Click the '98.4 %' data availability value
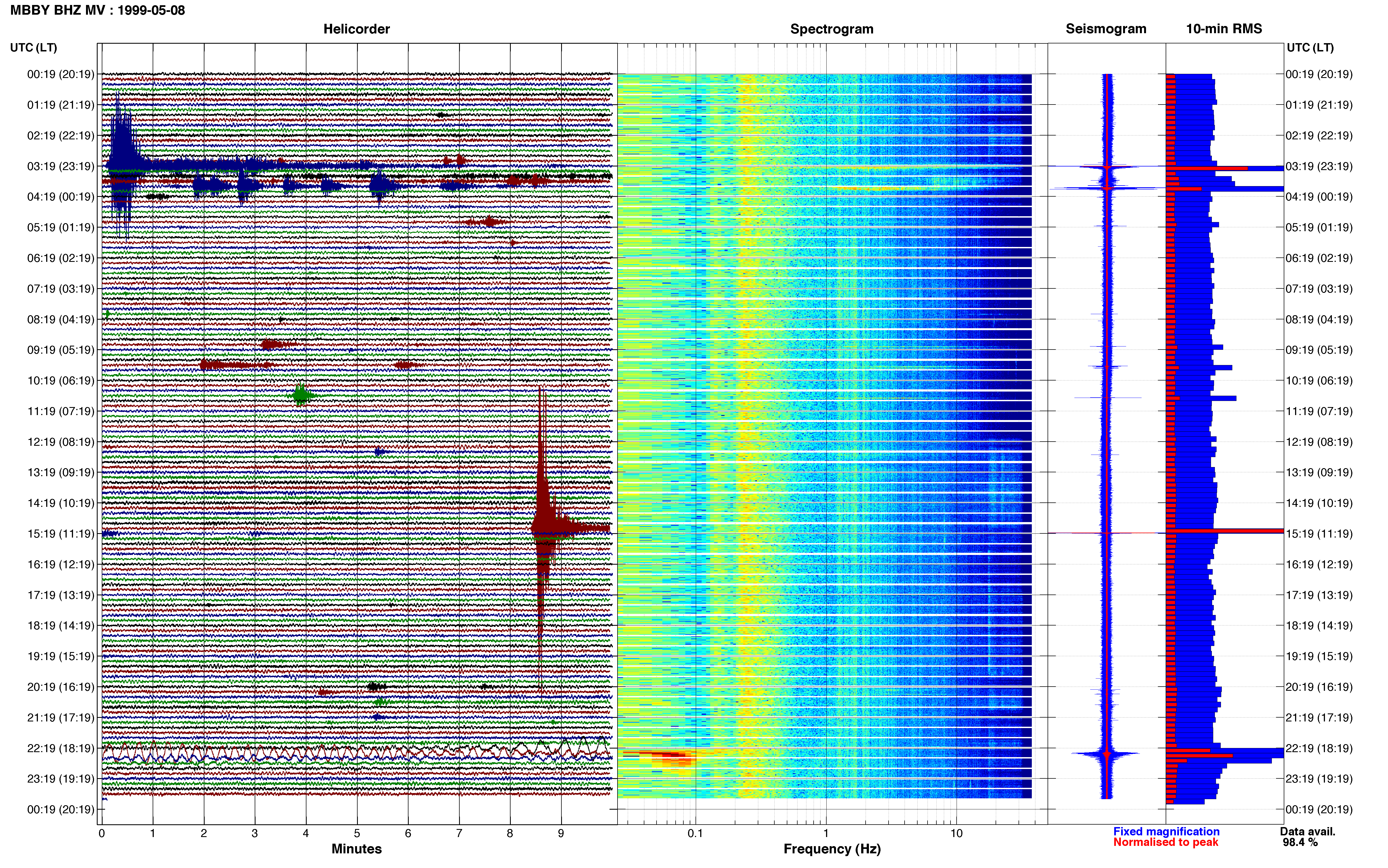Image resolution: width=1388 pixels, height=868 pixels. click(1300, 842)
